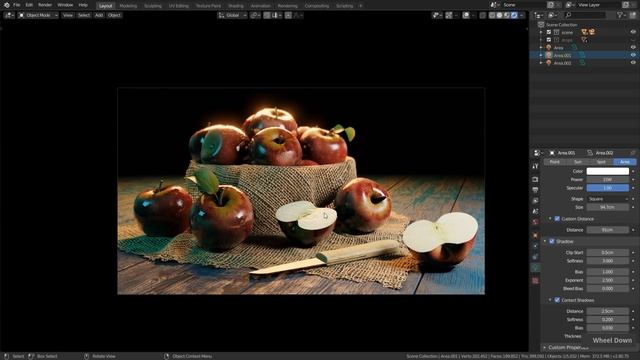Toggle the Shadow checkbox

(552, 241)
